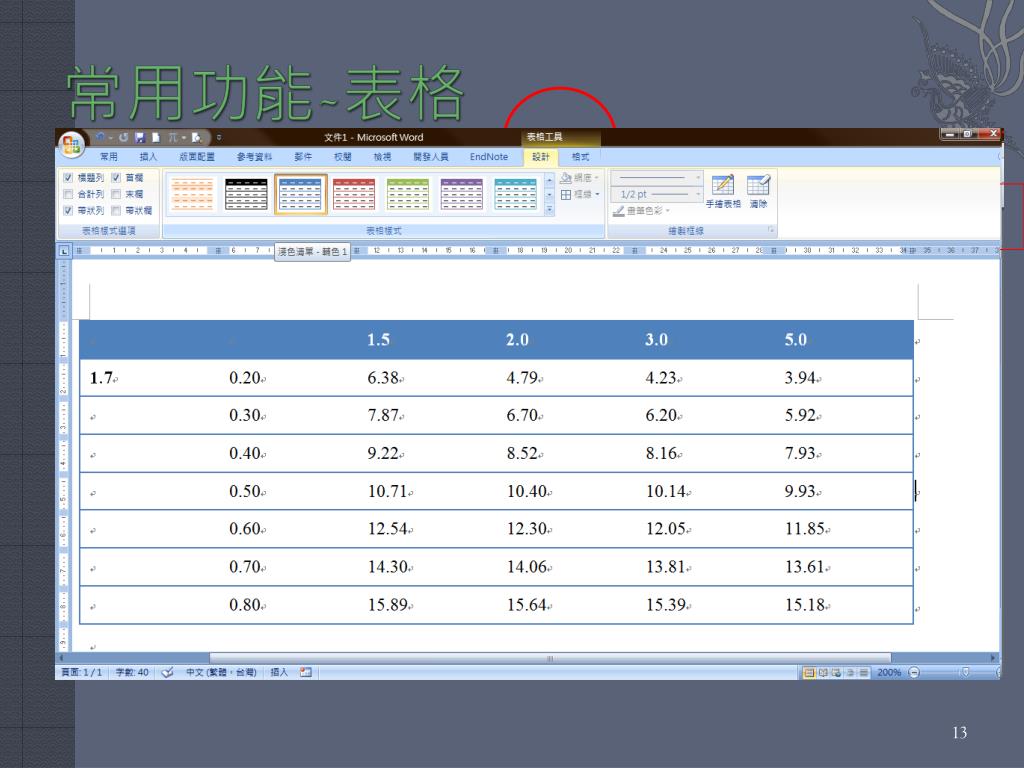Click the 字數: 40 word count

tap(132, 672)
